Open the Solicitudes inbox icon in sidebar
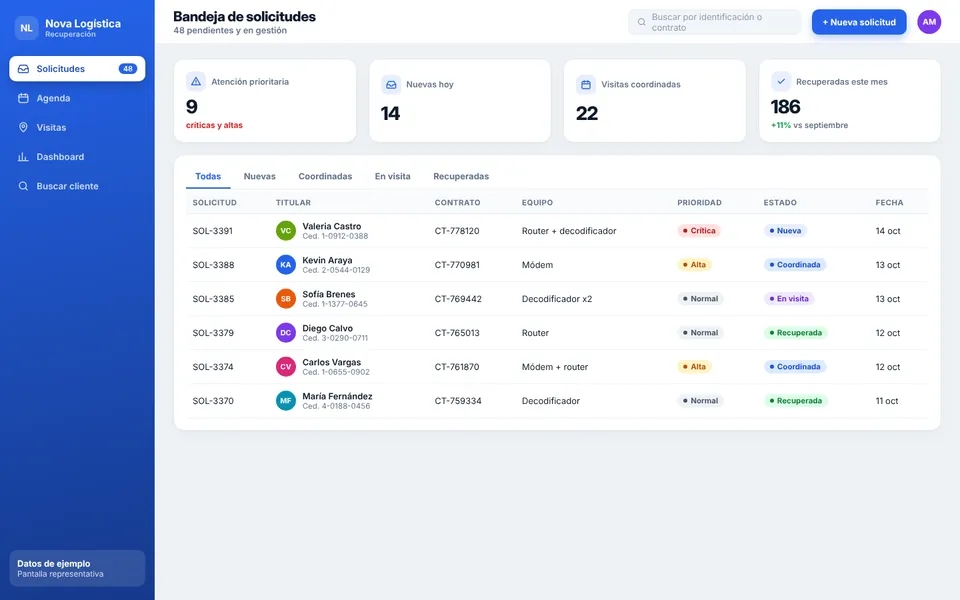The height and width of the screenshot is (600, 960). 23,69
